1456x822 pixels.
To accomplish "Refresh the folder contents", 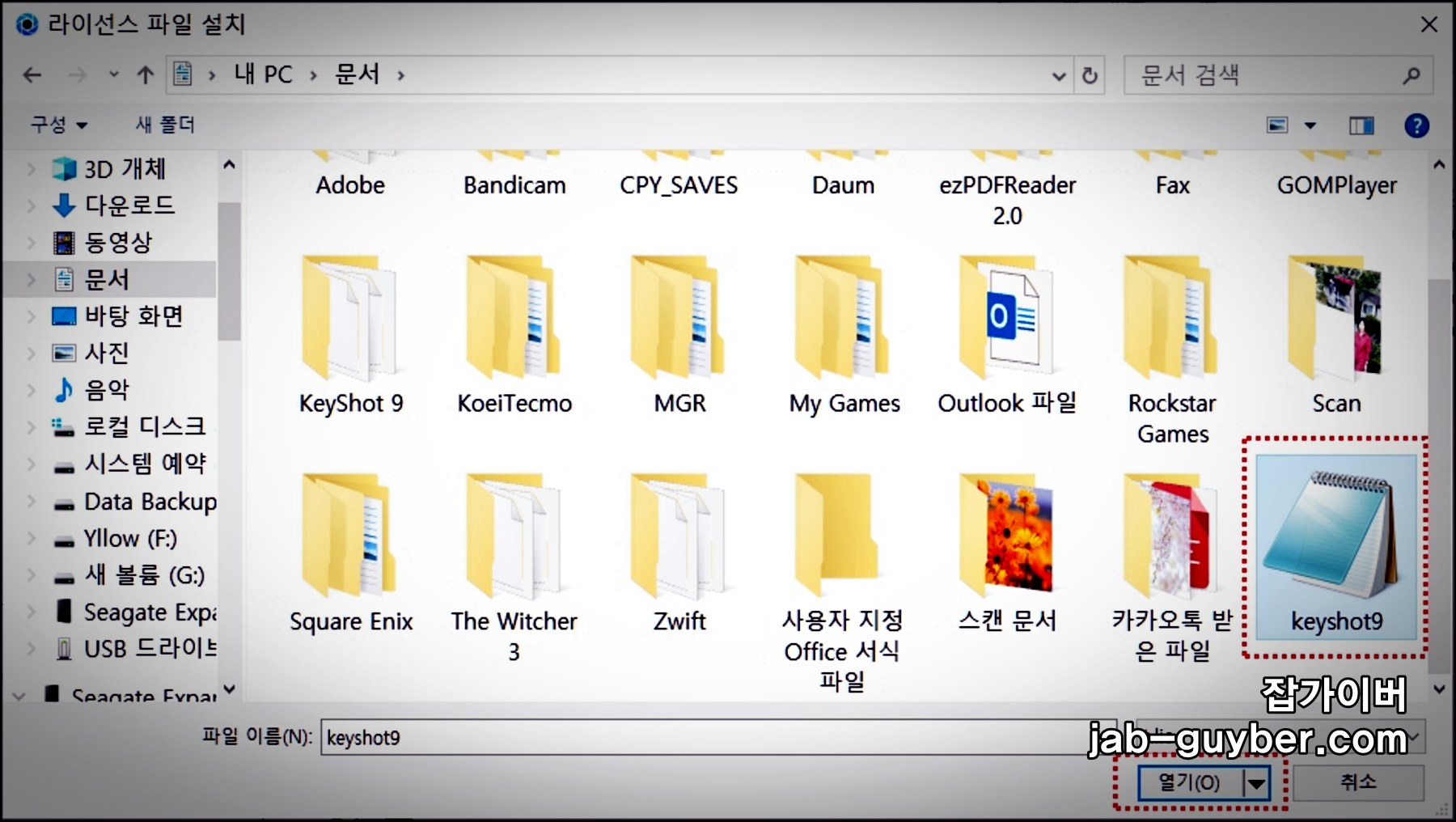I will point(1090,75).
